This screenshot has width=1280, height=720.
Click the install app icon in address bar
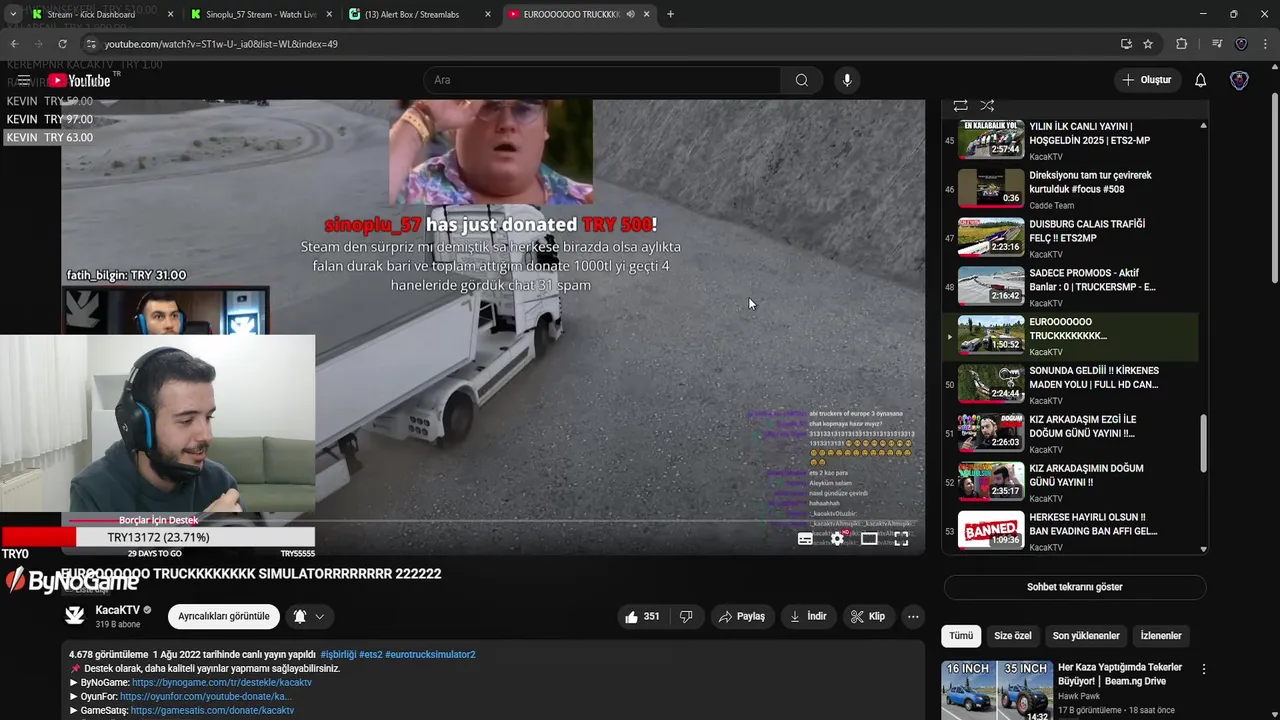1126,44
